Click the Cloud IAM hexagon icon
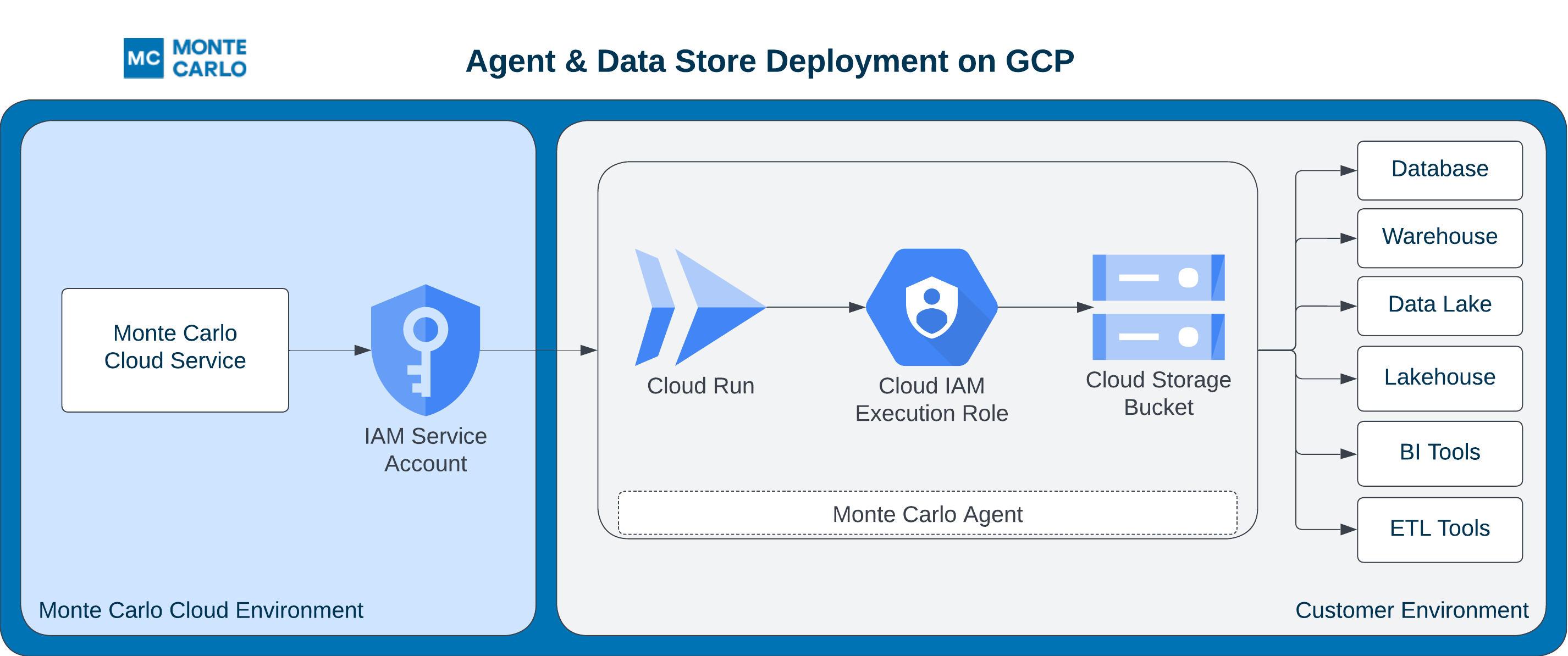Image resolution: width=1568 pixels, height=656 pixels. click(931, 307)
